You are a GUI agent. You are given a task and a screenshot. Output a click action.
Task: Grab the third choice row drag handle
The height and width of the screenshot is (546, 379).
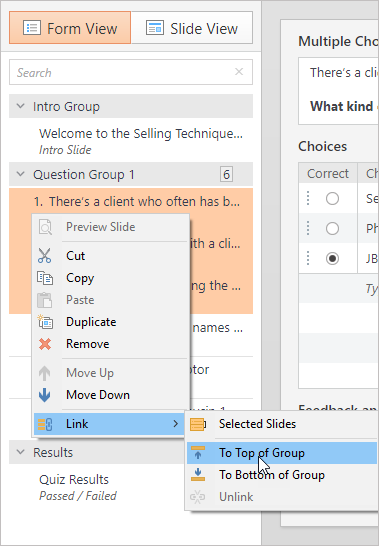pyautogui.click(x=308, y=258)
